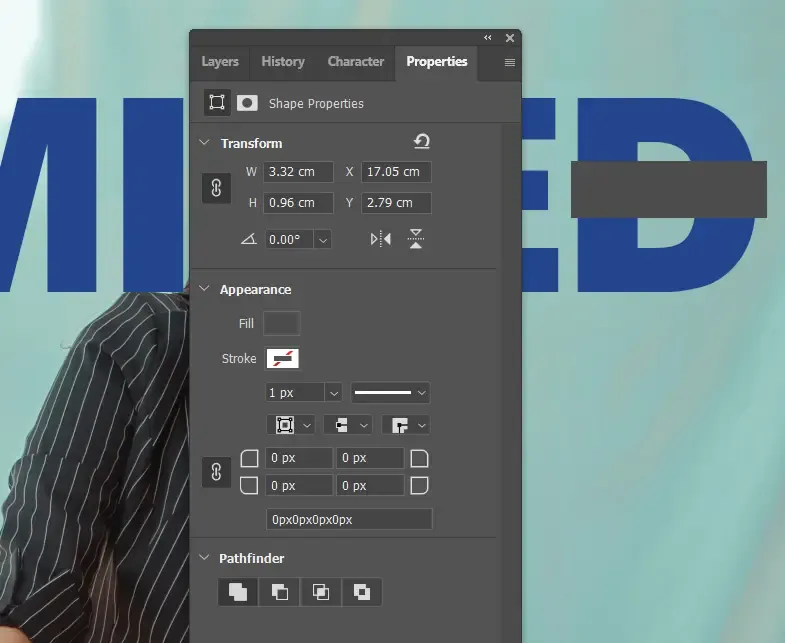Select the live shape properties icon
Image resolution: width=785 pixels, height=643 pixels.
click(x=217, y=103)
